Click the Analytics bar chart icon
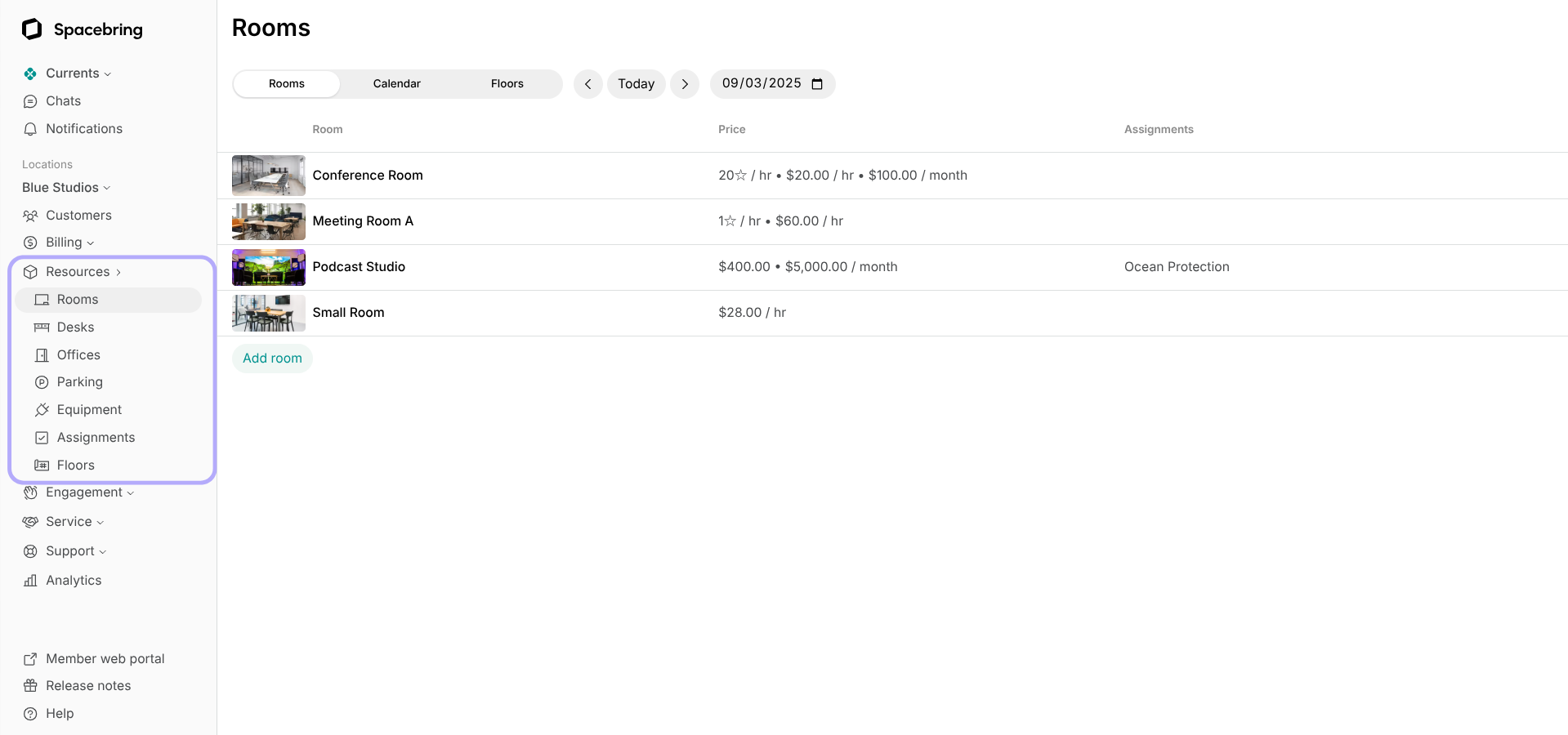Viewport: 1568px width, 735px height. pyautogui.click(x=30, y=581)
